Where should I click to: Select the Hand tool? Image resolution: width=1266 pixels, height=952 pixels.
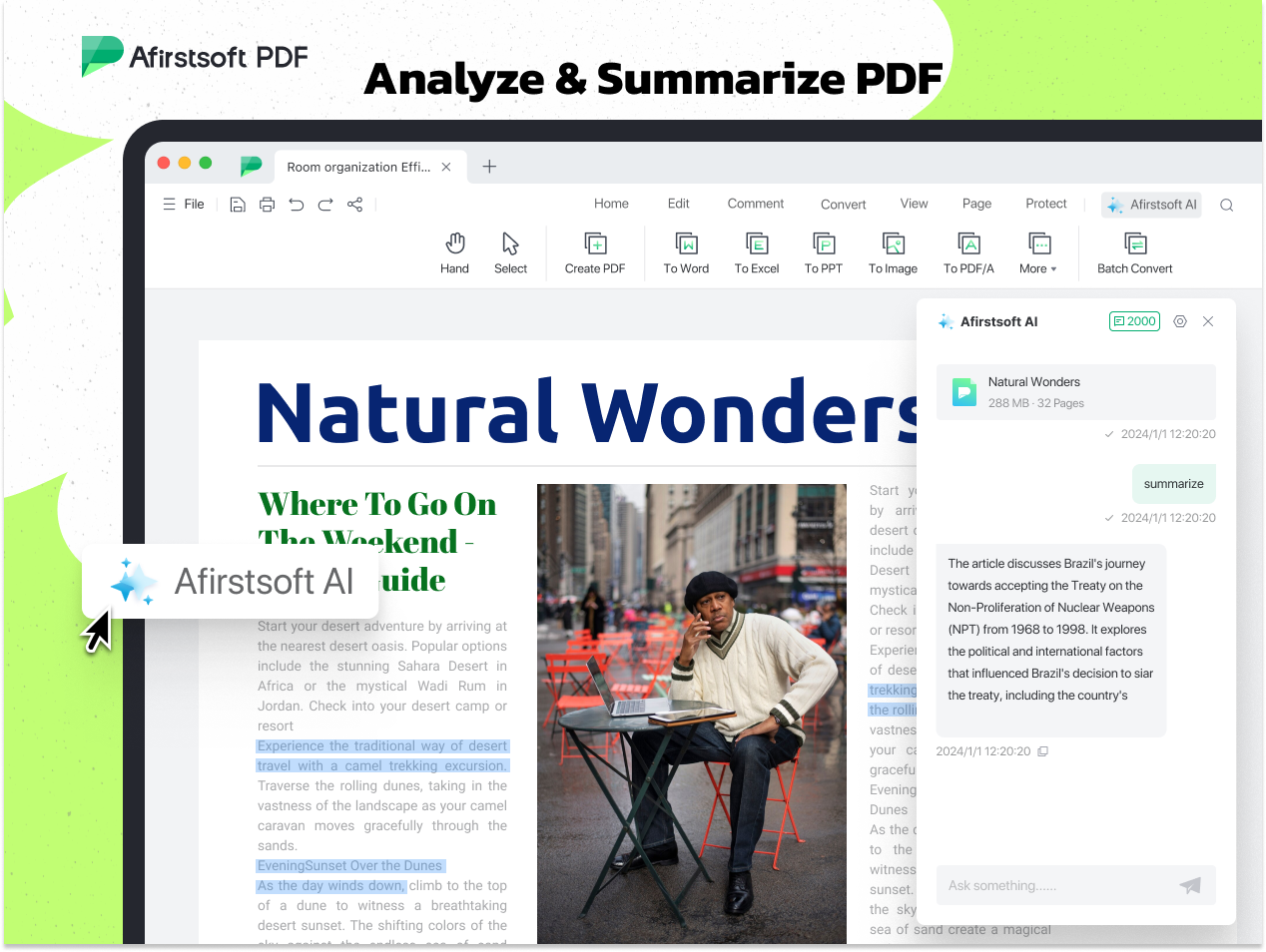tap(454, 253)
